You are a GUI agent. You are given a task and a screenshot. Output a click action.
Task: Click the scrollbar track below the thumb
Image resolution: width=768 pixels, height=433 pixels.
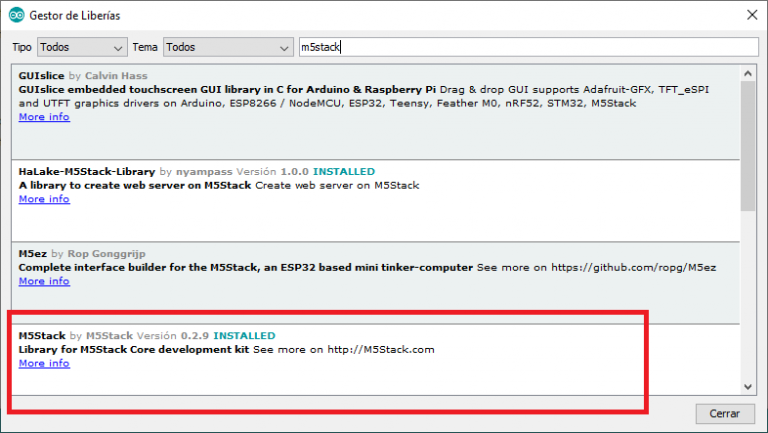tap(748, 300)
